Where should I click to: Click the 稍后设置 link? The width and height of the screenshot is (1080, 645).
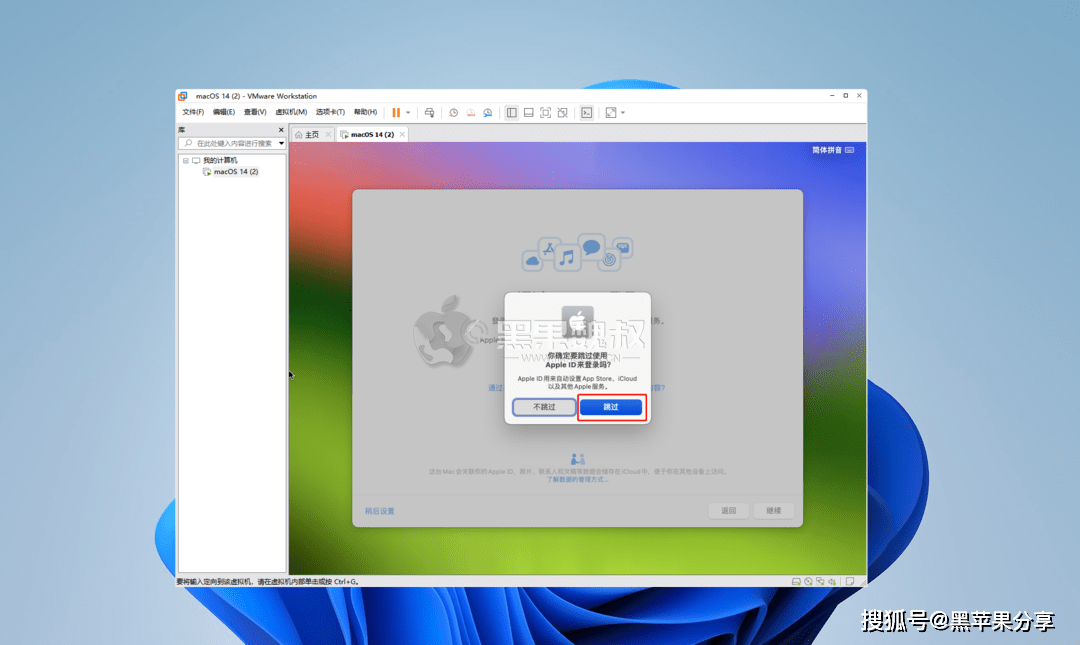(380, 511)
